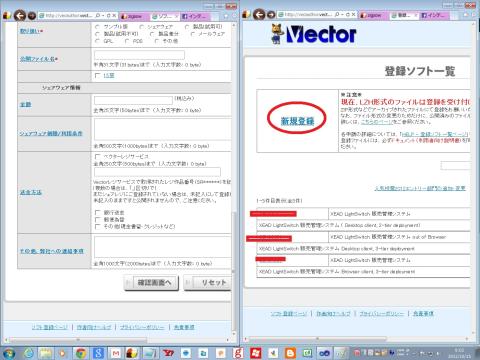
Task: Open the red Windows-flag taskbar icon
Action: (256, 353)
